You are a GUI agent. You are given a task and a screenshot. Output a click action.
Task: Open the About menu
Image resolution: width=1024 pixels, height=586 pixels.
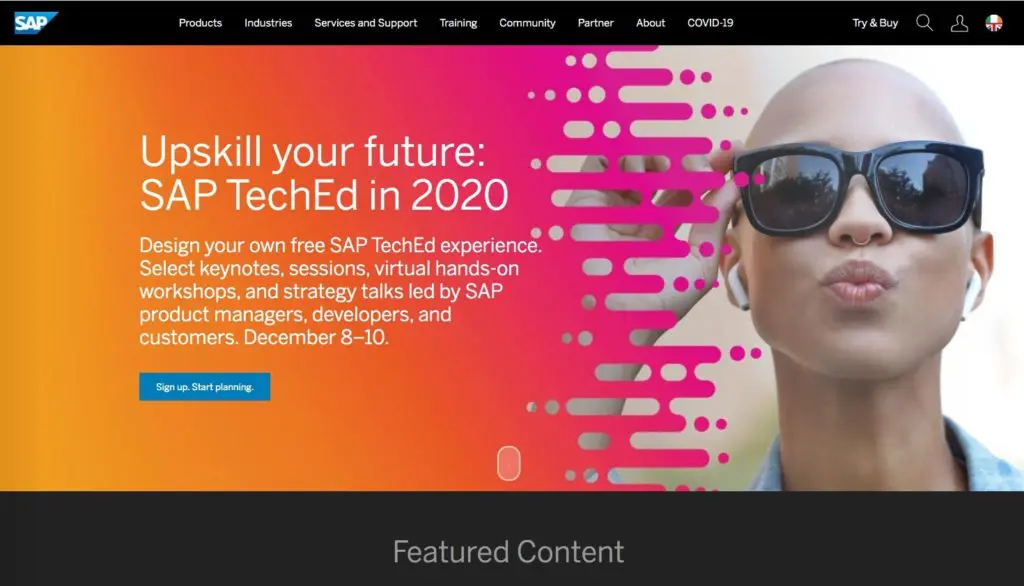[x=650, y=23]
